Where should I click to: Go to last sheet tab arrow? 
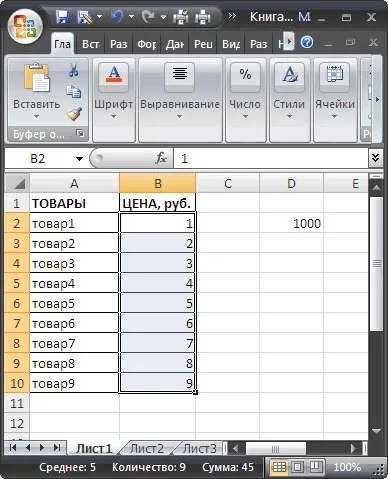57,448
